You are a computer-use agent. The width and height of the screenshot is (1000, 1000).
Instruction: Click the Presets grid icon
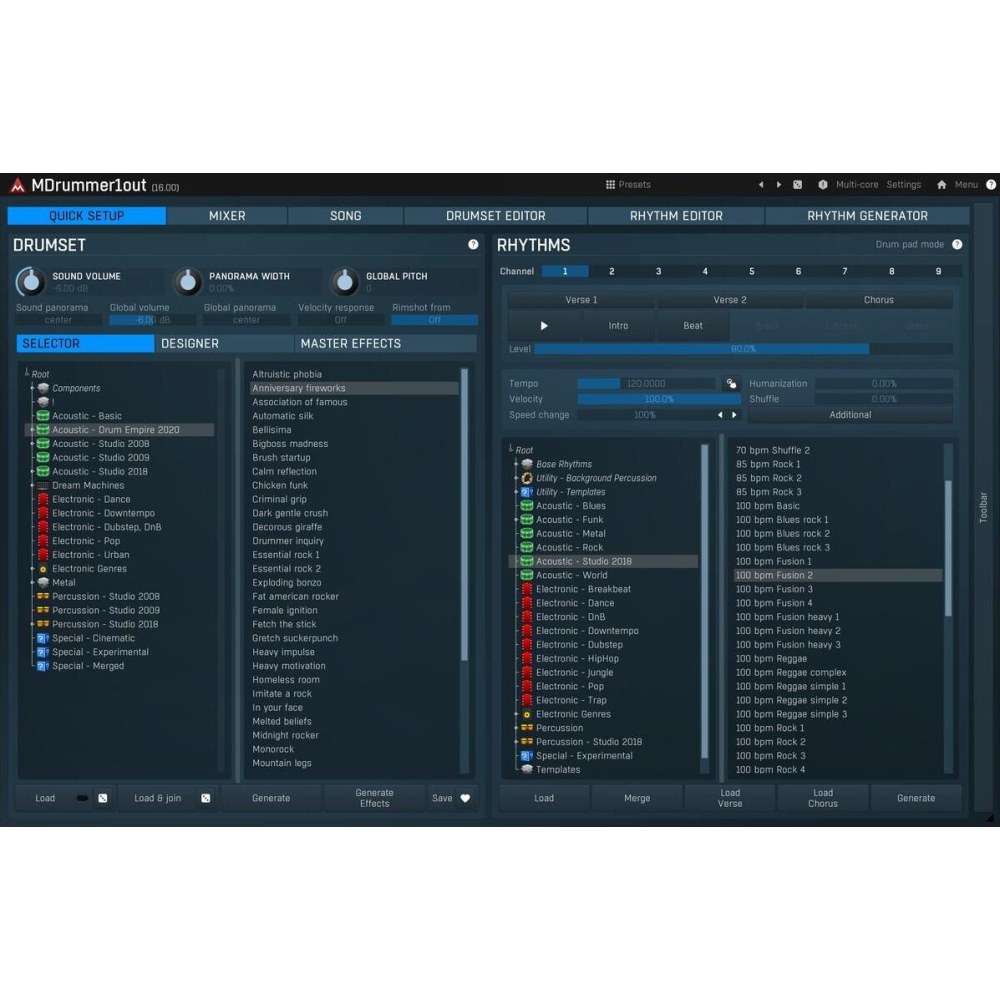[x=610, y=185]
